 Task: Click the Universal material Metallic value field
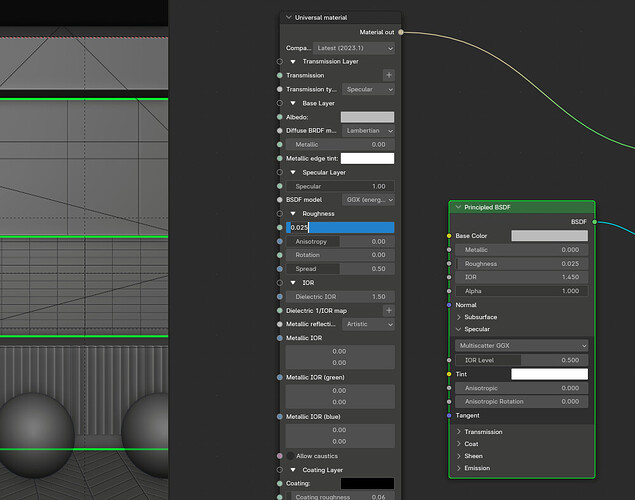pos(340,145)
